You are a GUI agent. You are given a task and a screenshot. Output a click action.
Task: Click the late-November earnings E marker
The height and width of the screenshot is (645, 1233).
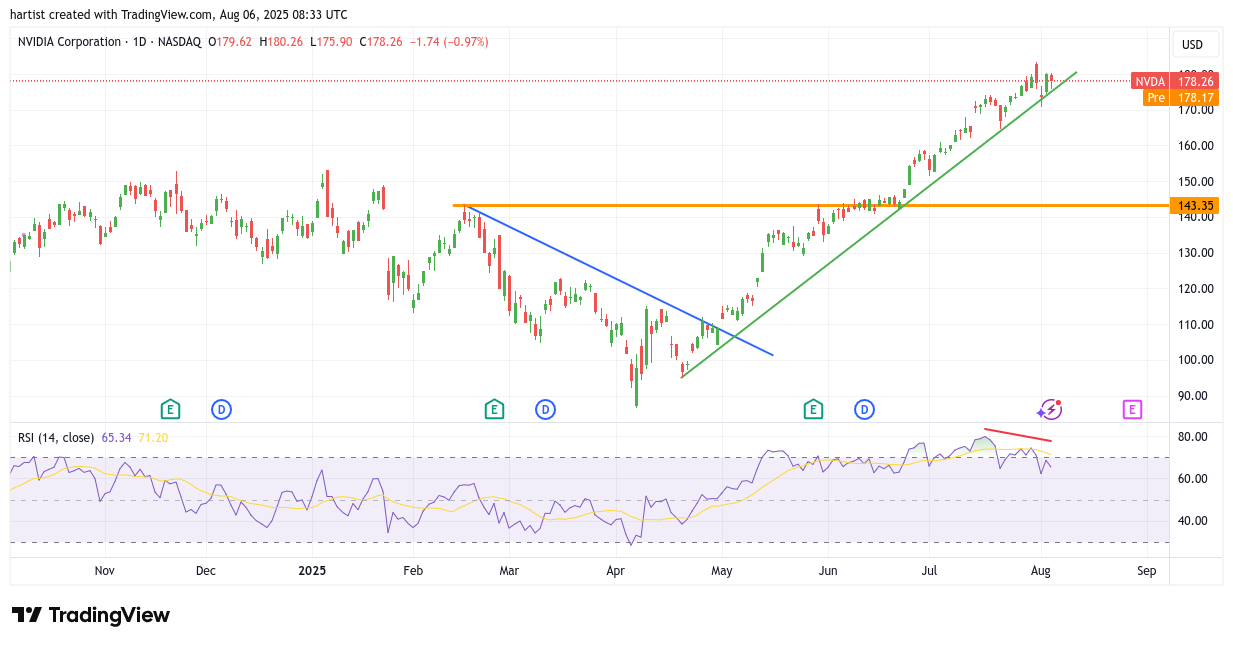coord(171,409)
